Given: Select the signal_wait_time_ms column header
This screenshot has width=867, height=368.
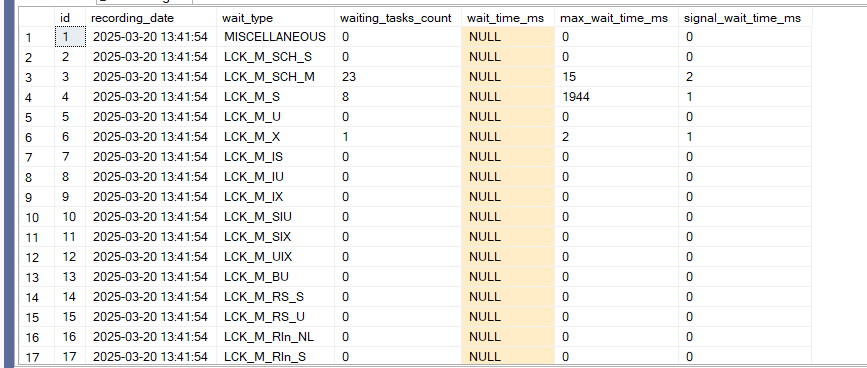Looking at the screenshot, I should (744, 18).
